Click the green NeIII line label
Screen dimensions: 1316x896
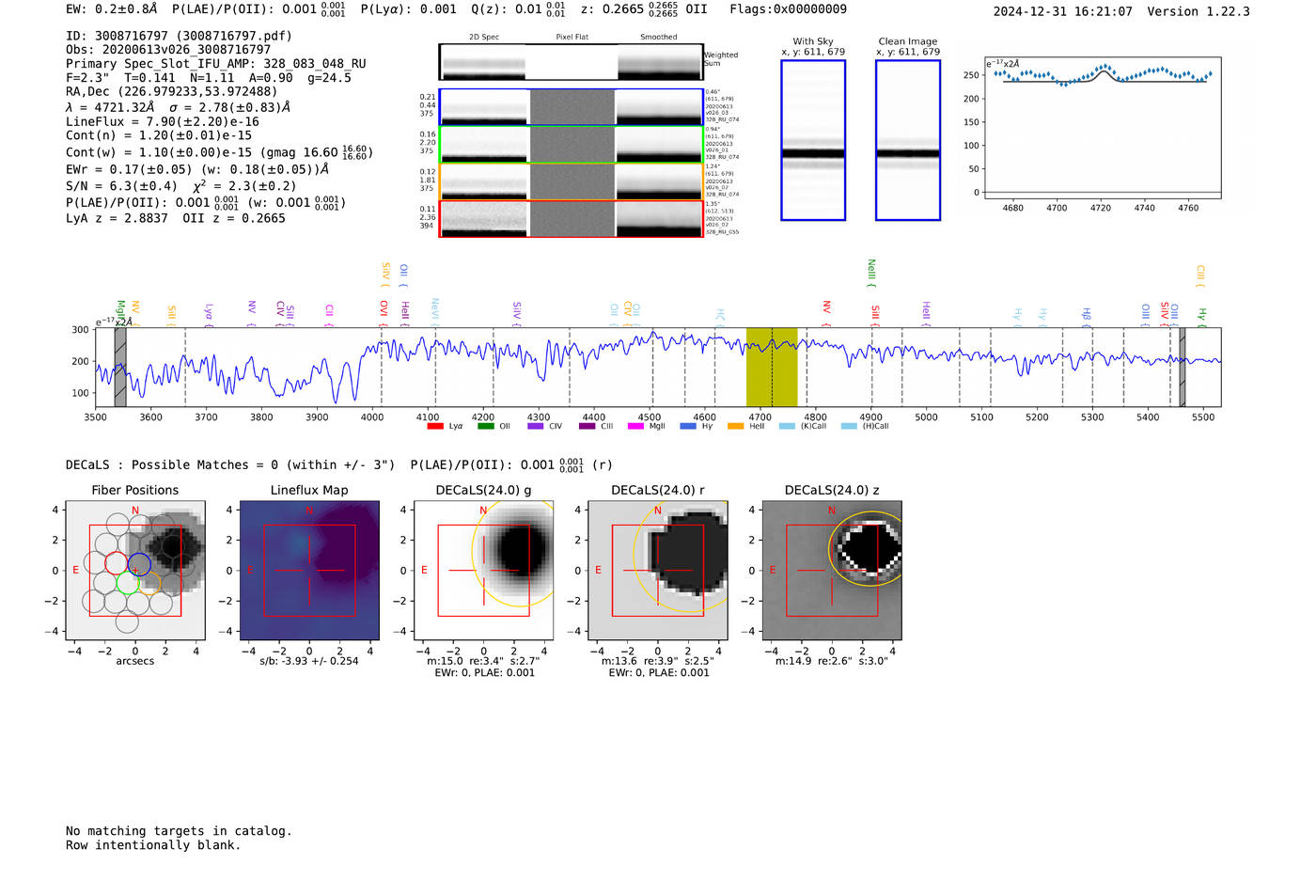[x=871, y=273]
